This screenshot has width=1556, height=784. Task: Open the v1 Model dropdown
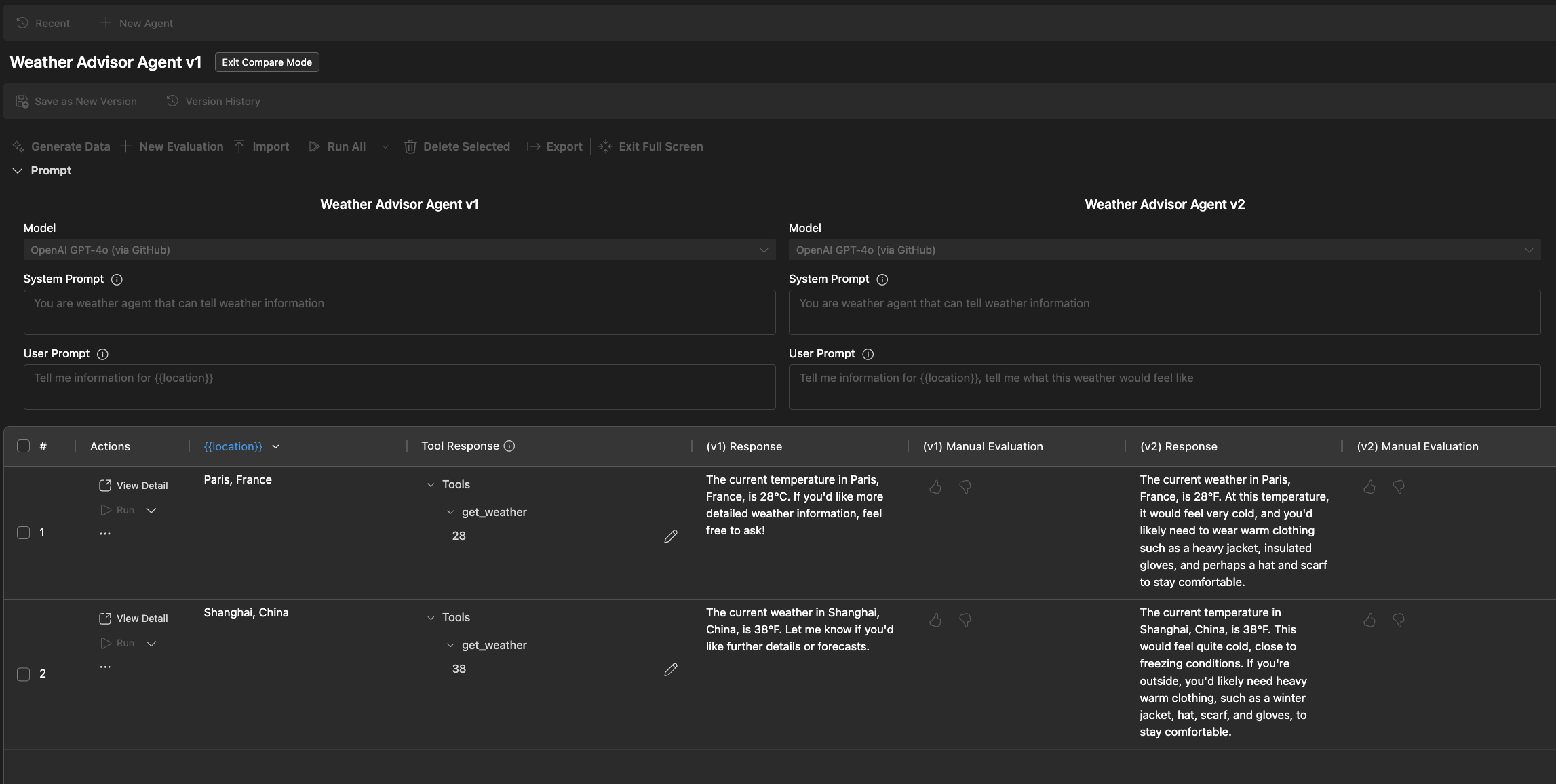tap(400, 250)
